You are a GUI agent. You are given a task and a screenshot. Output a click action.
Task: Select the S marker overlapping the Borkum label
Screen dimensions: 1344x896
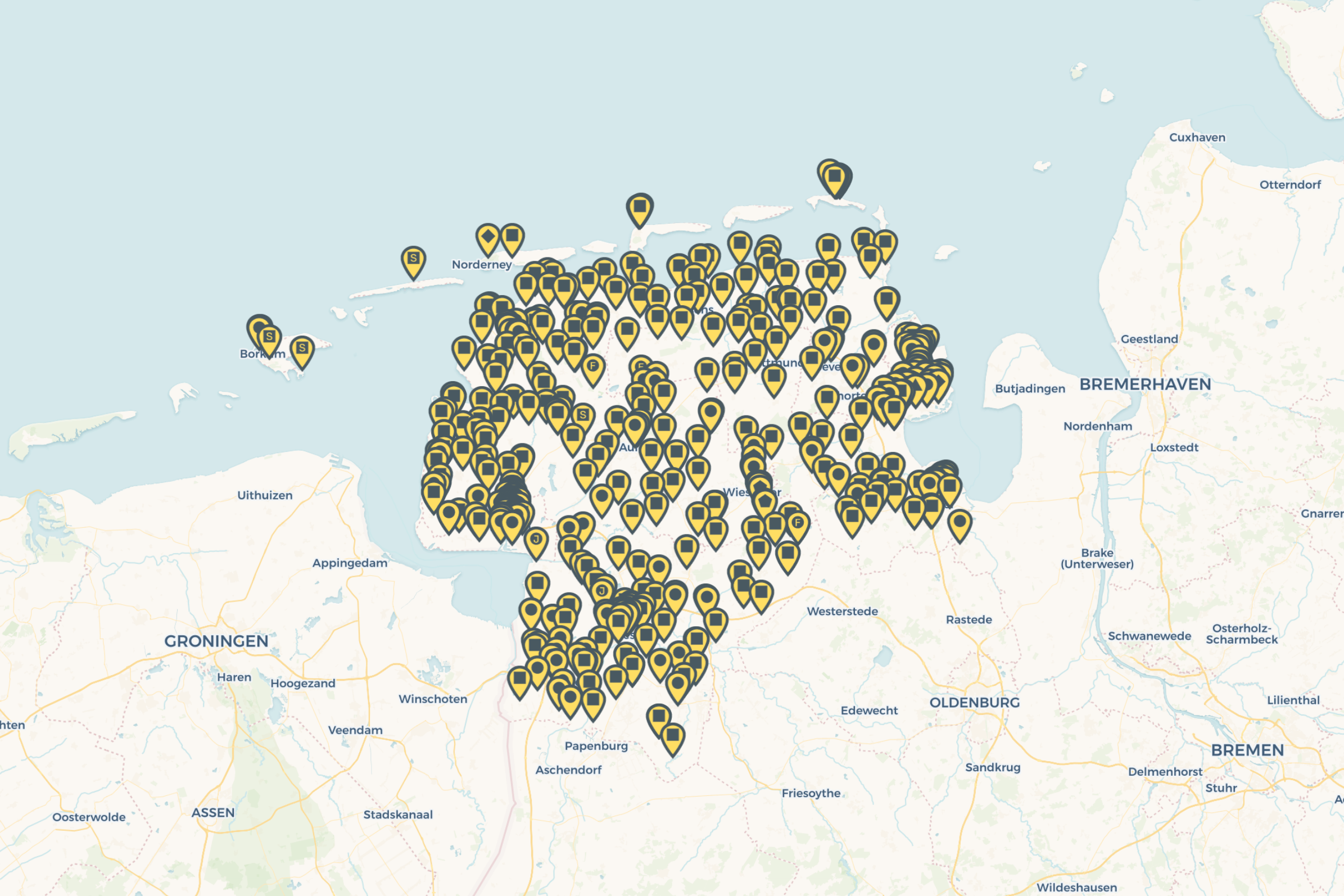pyautogui.click(x=269, y=341)
